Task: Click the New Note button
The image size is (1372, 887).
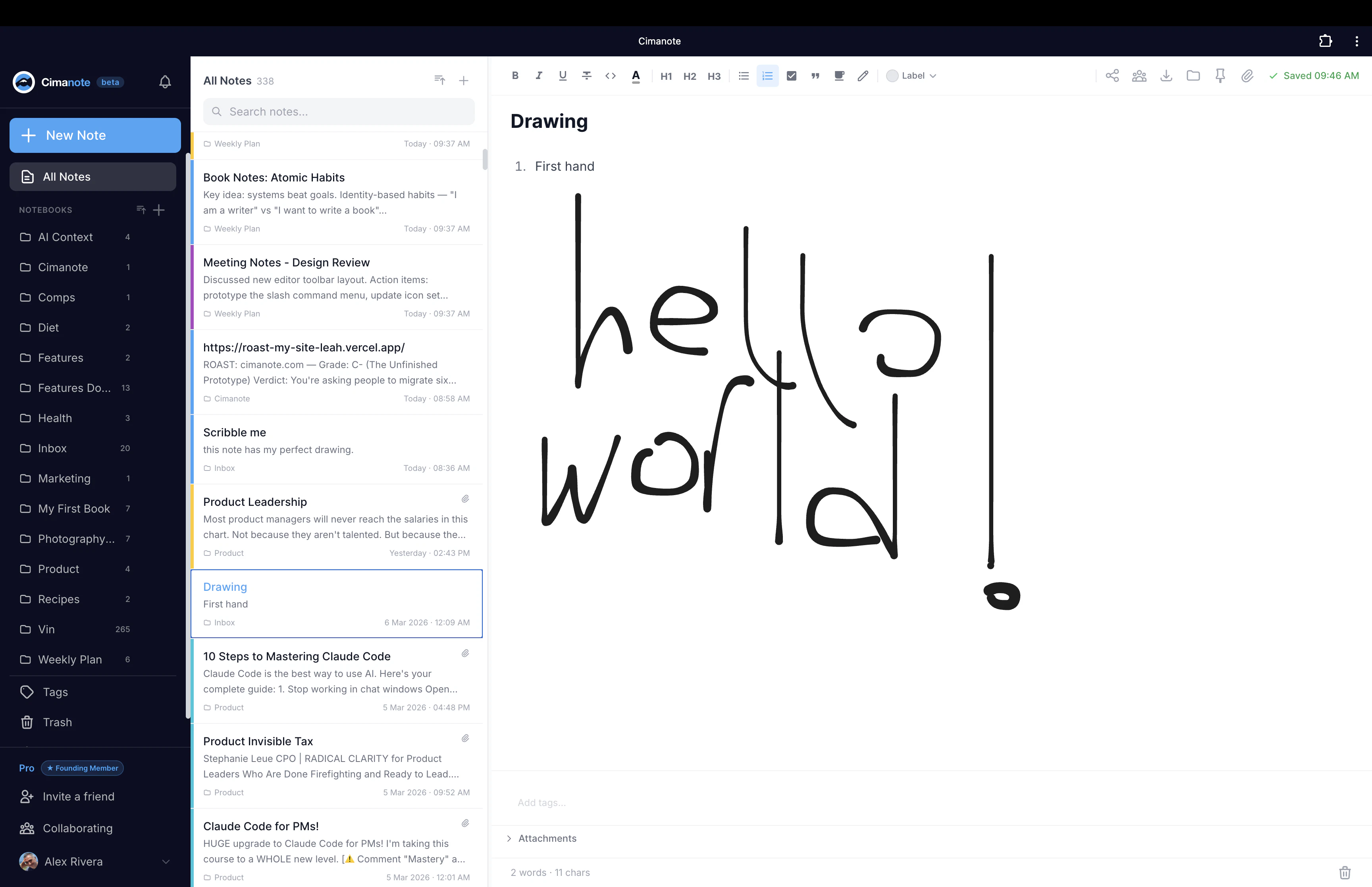Action: [x=95, y=135]
